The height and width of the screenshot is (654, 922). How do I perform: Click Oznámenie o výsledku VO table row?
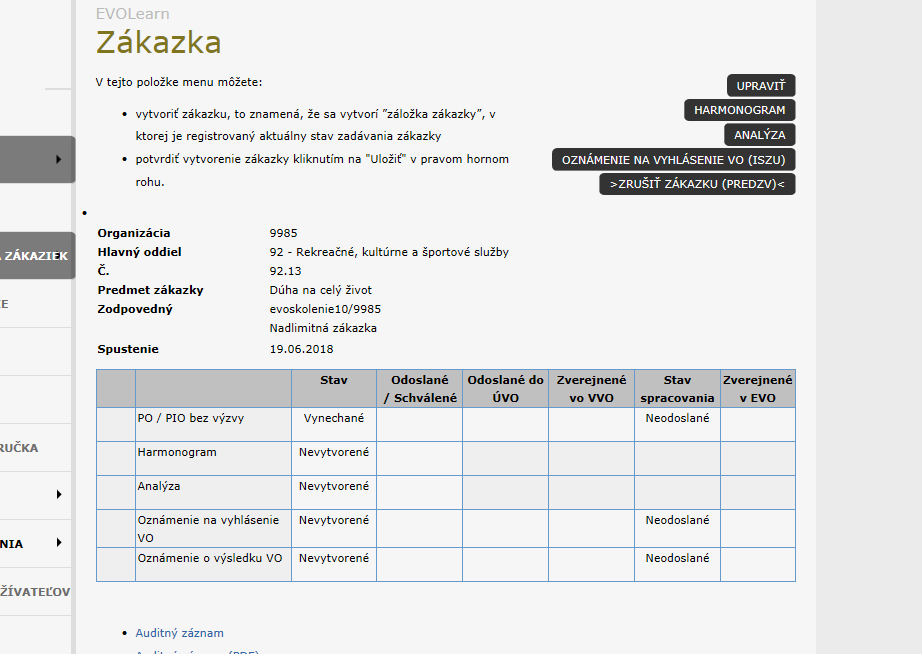(x=210, y=559)
